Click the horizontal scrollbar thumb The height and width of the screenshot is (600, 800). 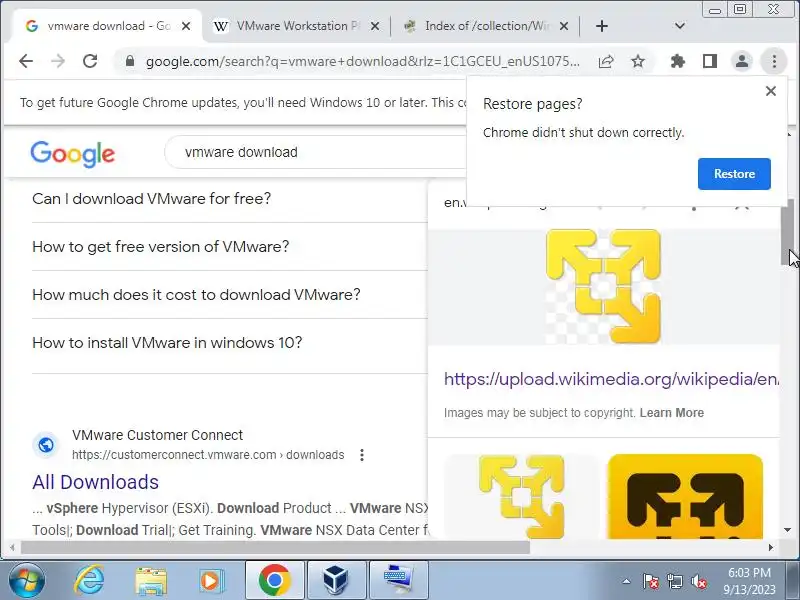pos(274,547)
